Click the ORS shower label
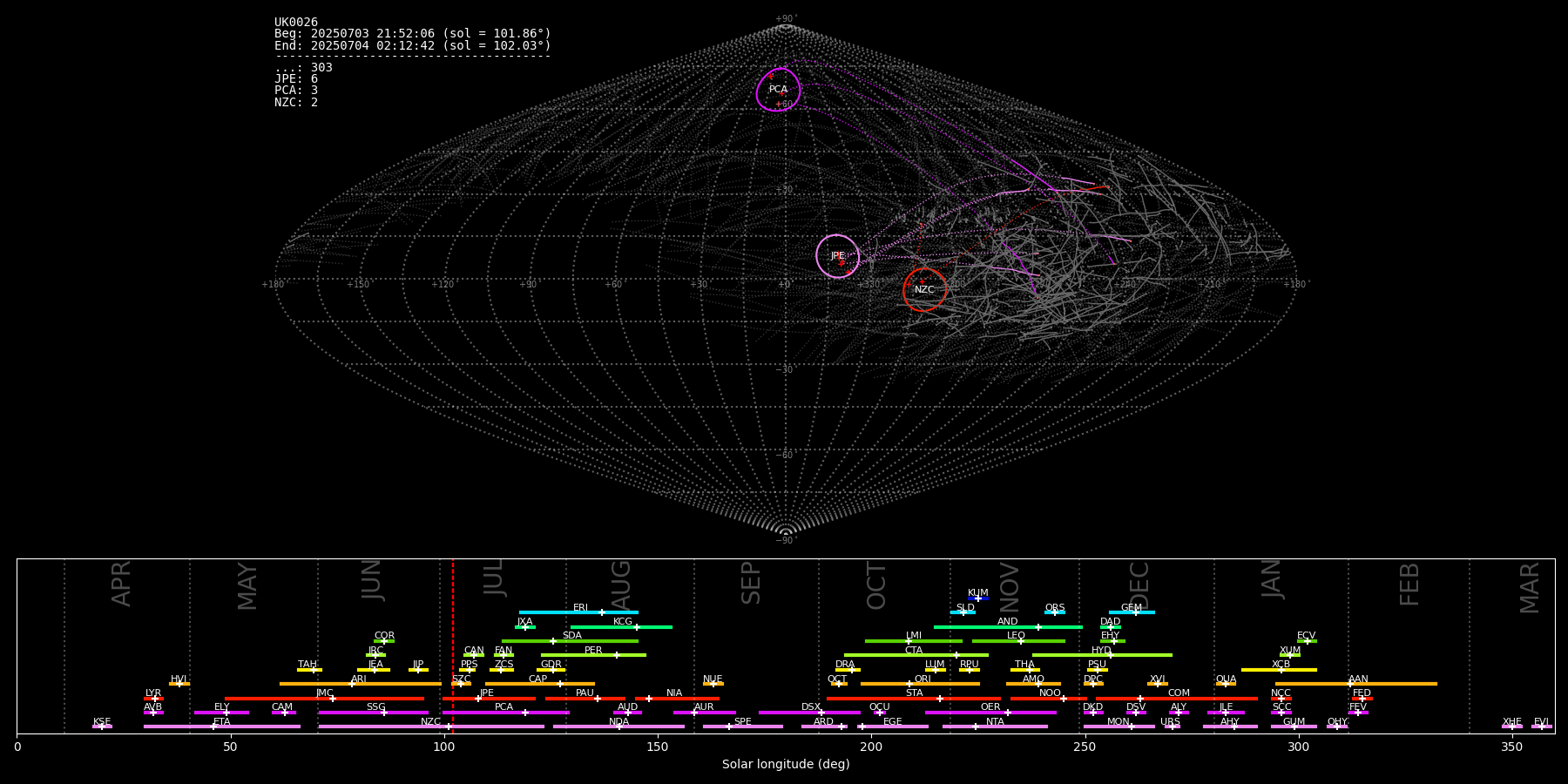 1054,608
